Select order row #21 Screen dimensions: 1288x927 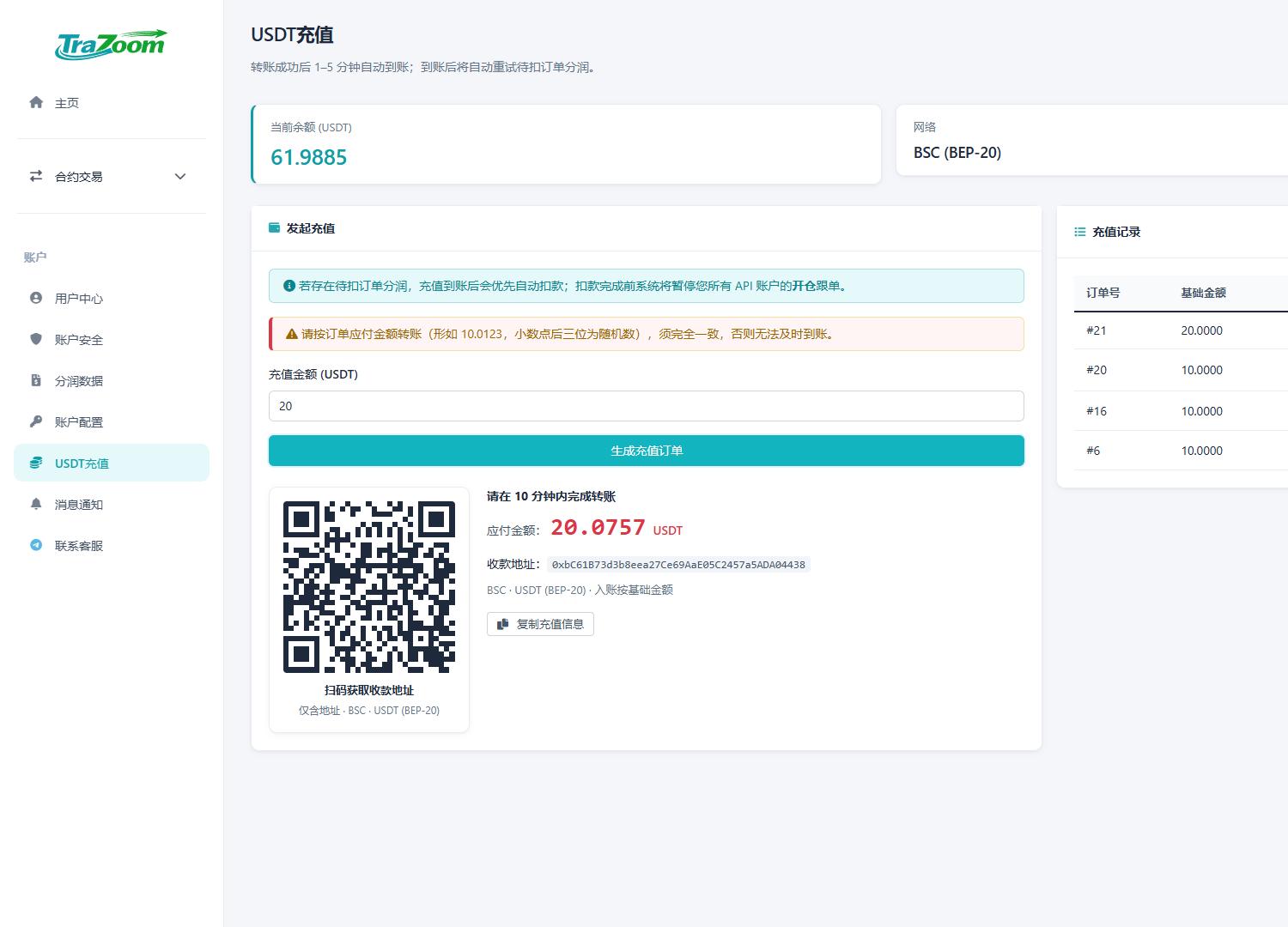(1181, 330)
